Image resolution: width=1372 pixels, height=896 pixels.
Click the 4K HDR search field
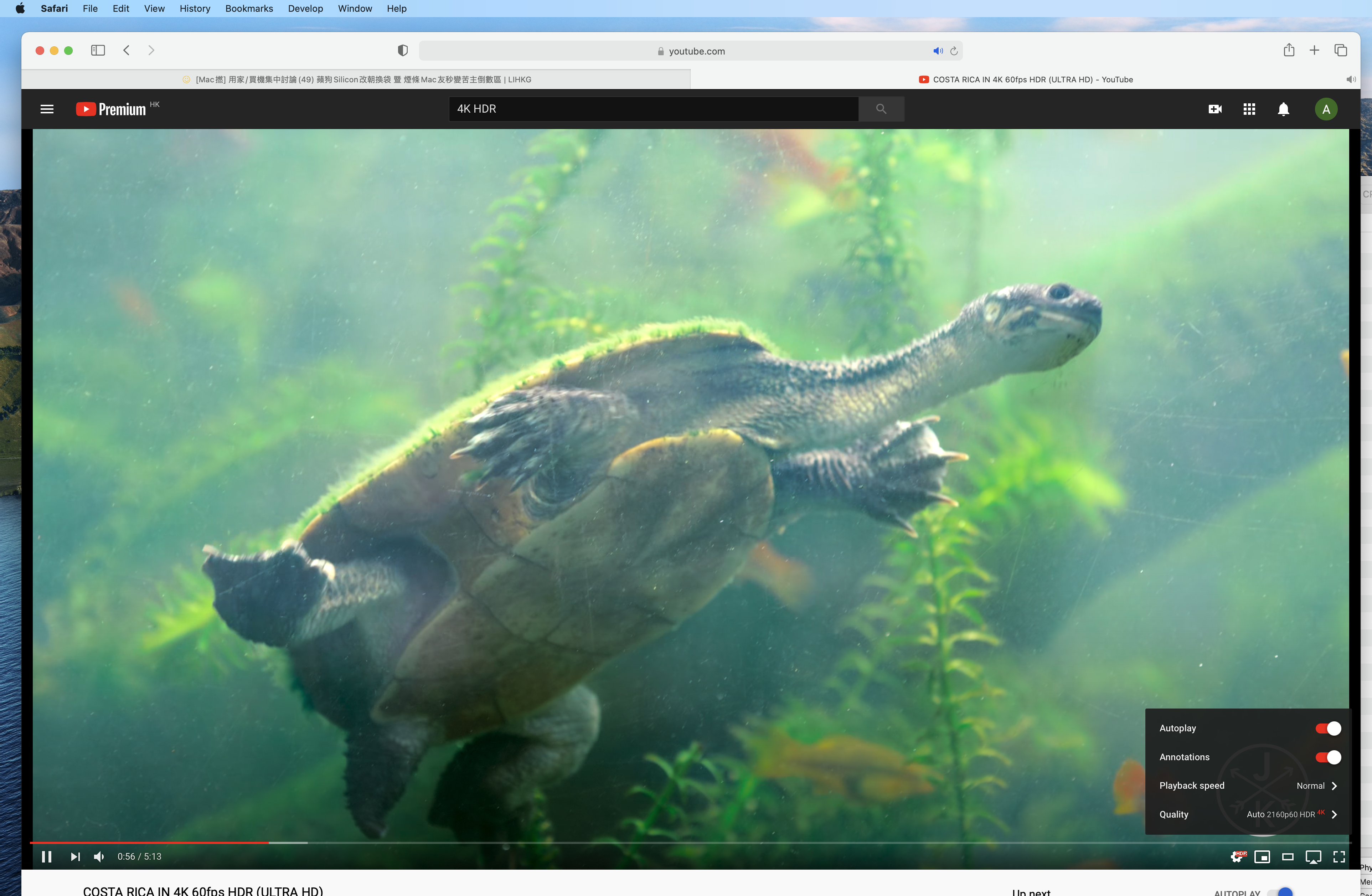click(x=654, y=109)
